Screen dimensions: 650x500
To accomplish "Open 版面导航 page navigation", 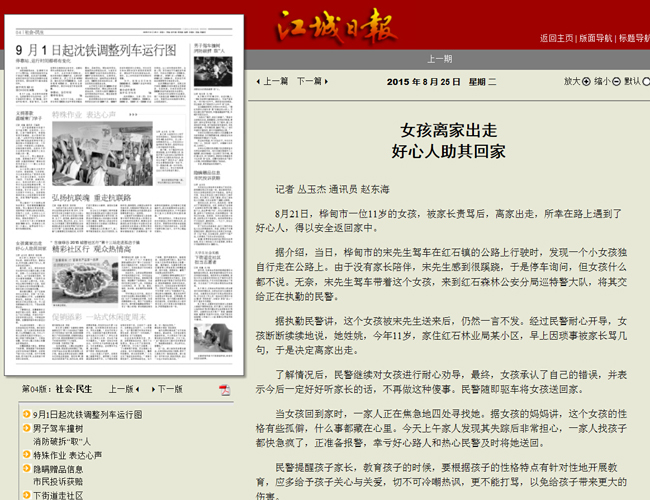I will [x=596, y=39].
